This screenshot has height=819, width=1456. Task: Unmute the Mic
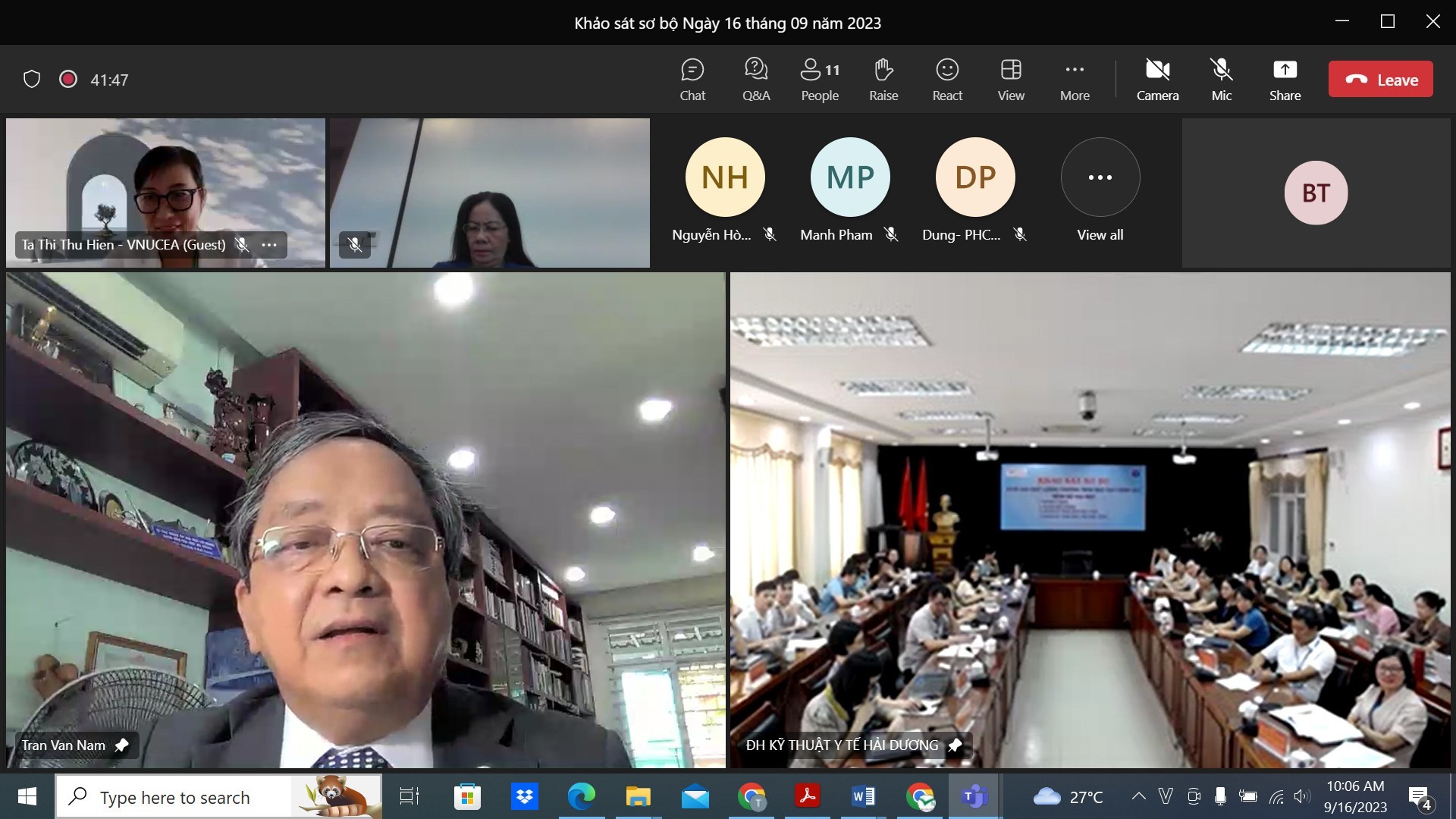pos(1221,79)
